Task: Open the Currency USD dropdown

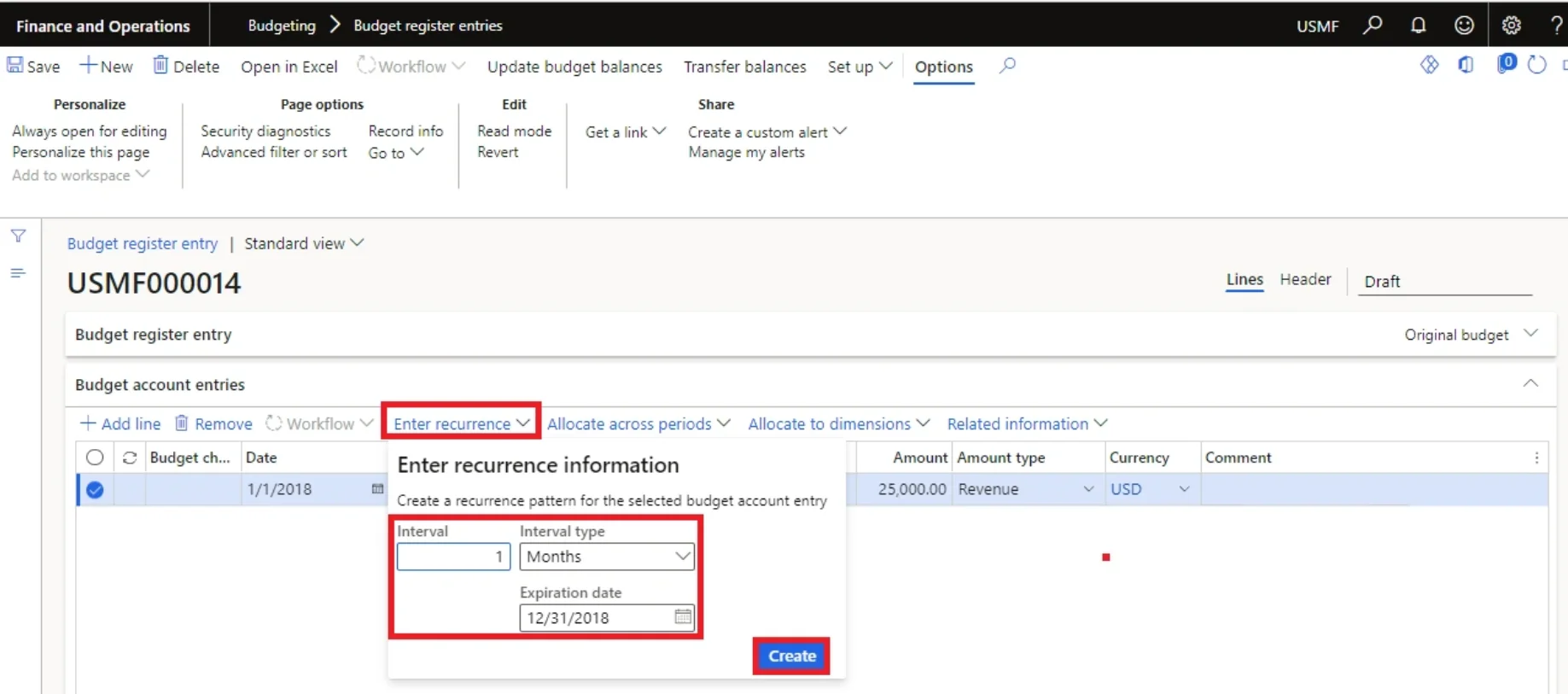Action: click(x=1184, y=489)
